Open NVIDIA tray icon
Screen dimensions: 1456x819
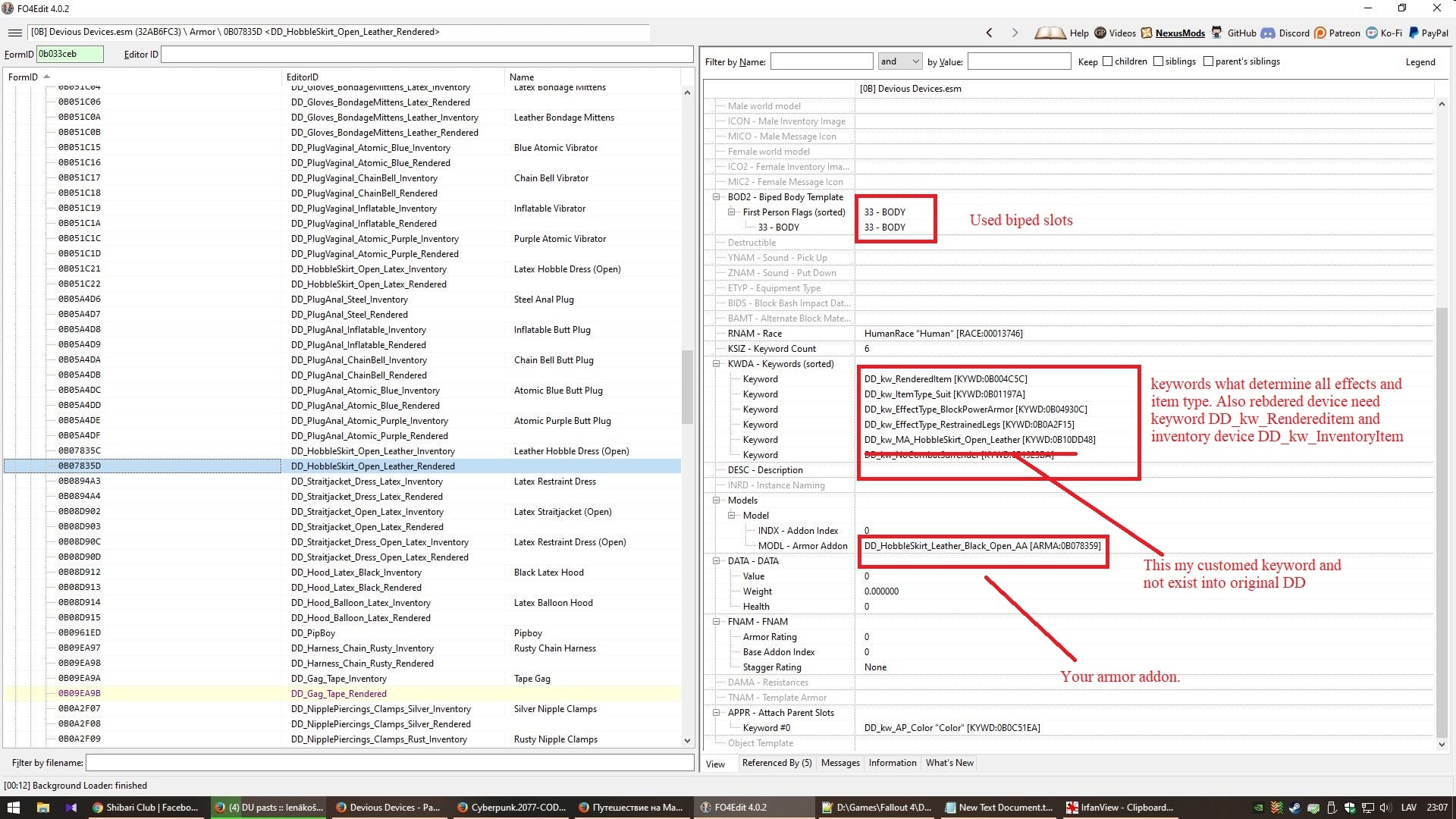(1258, 808)
